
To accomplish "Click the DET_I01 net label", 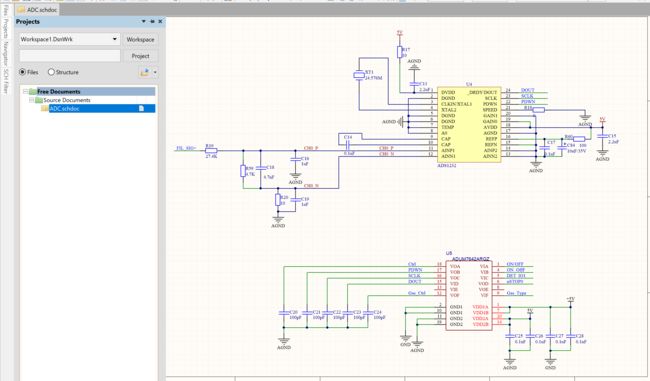I will (x=516, y=276).
